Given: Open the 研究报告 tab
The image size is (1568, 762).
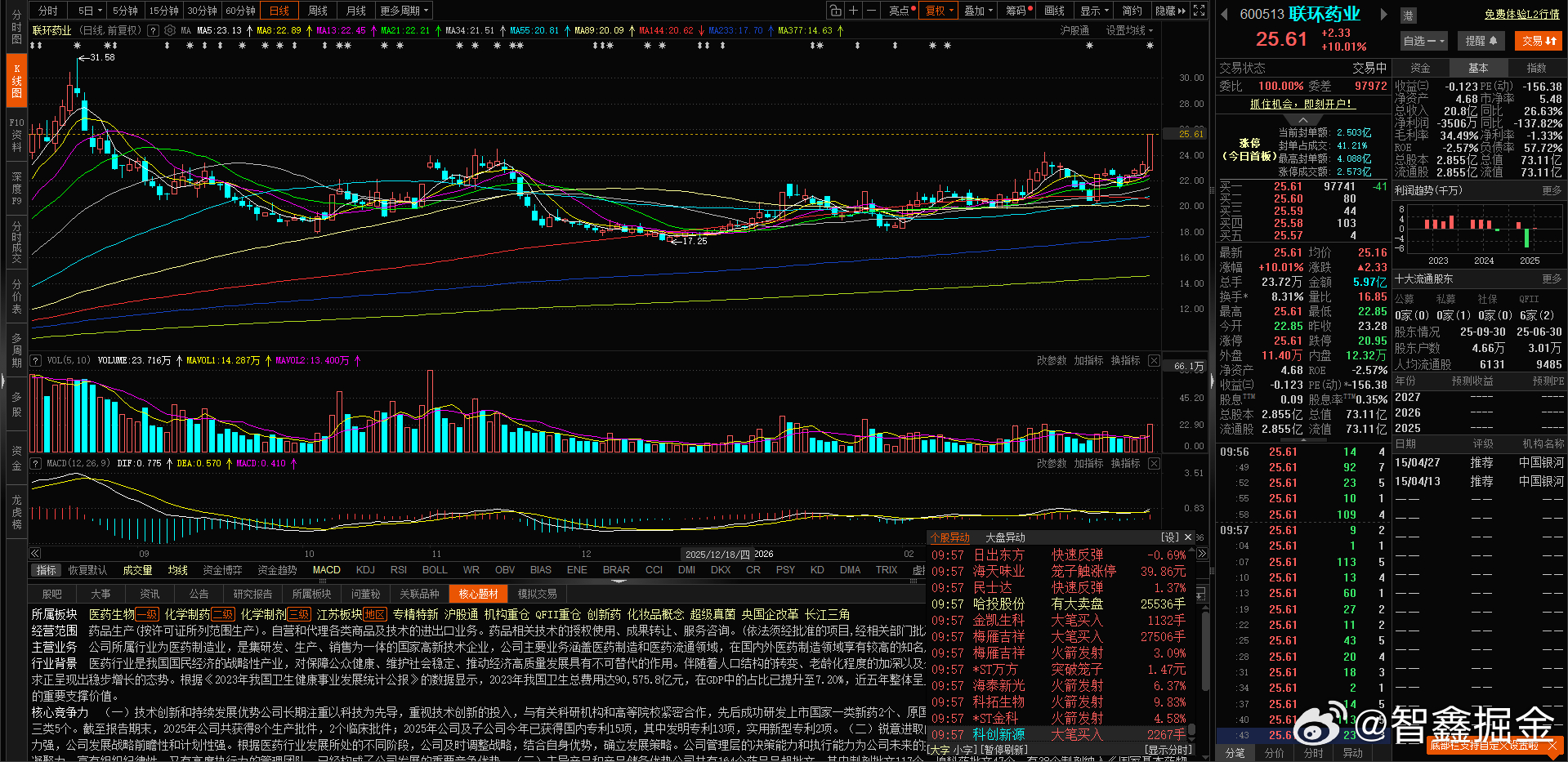Looking at the screenshot, I should 252,594.
